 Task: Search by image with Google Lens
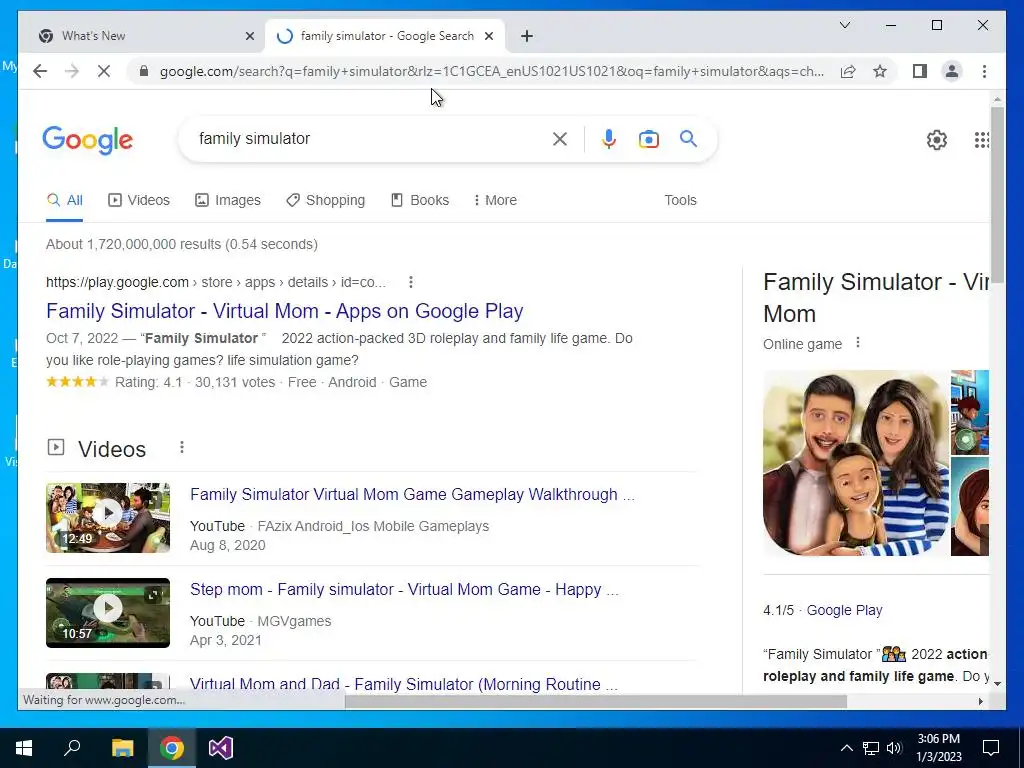coord(648,139)
